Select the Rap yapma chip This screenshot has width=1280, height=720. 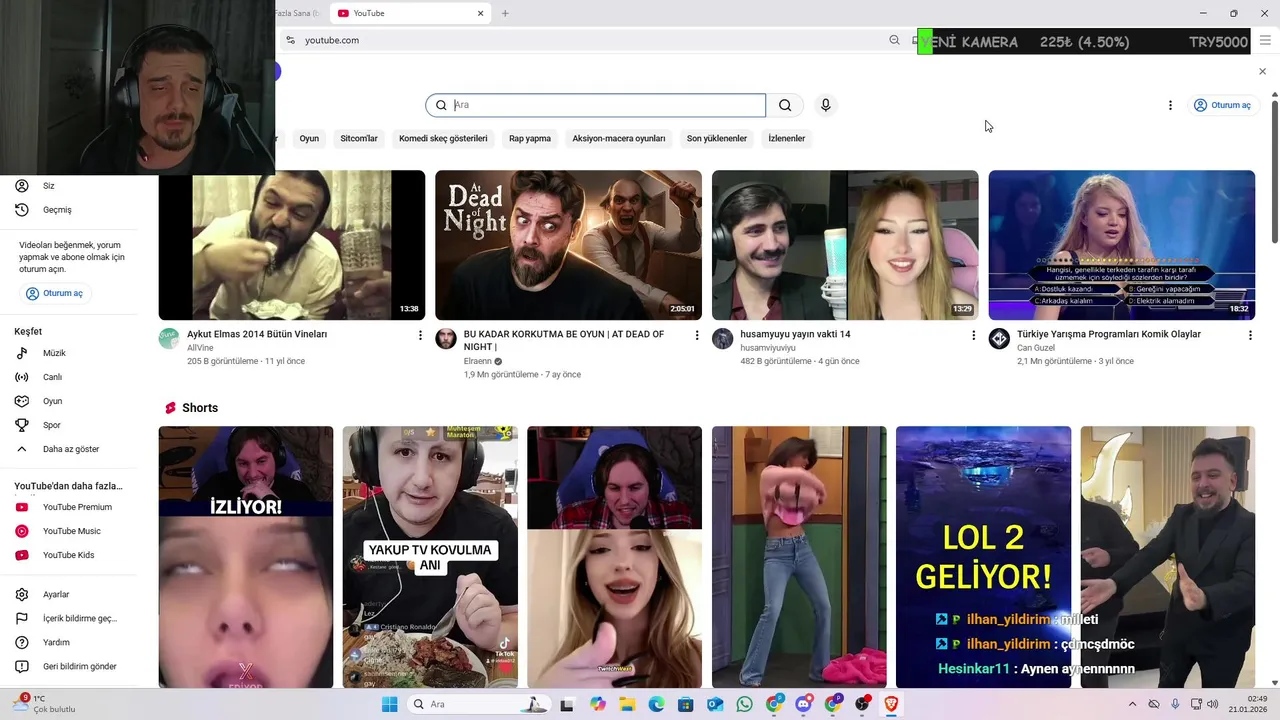click(x=530, y=139)
